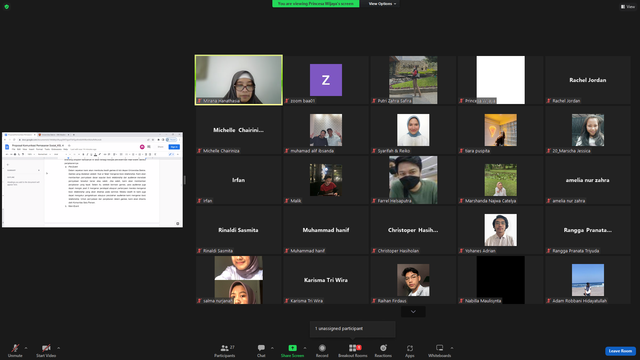Select Michelle Chairiniza's tile
This screenshot has width=640, height=360.
239,130
